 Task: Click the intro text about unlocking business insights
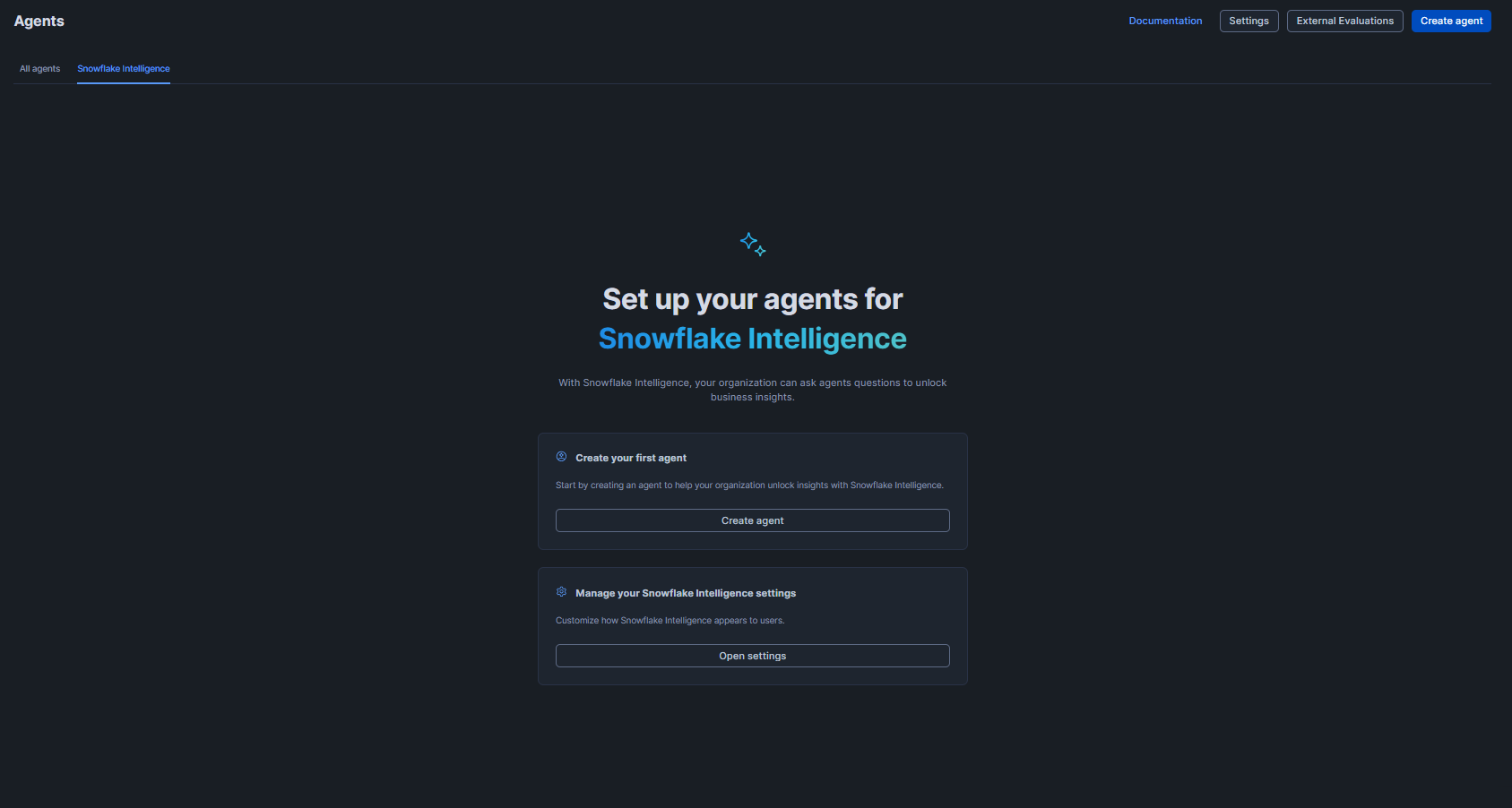tap(752, 390)
